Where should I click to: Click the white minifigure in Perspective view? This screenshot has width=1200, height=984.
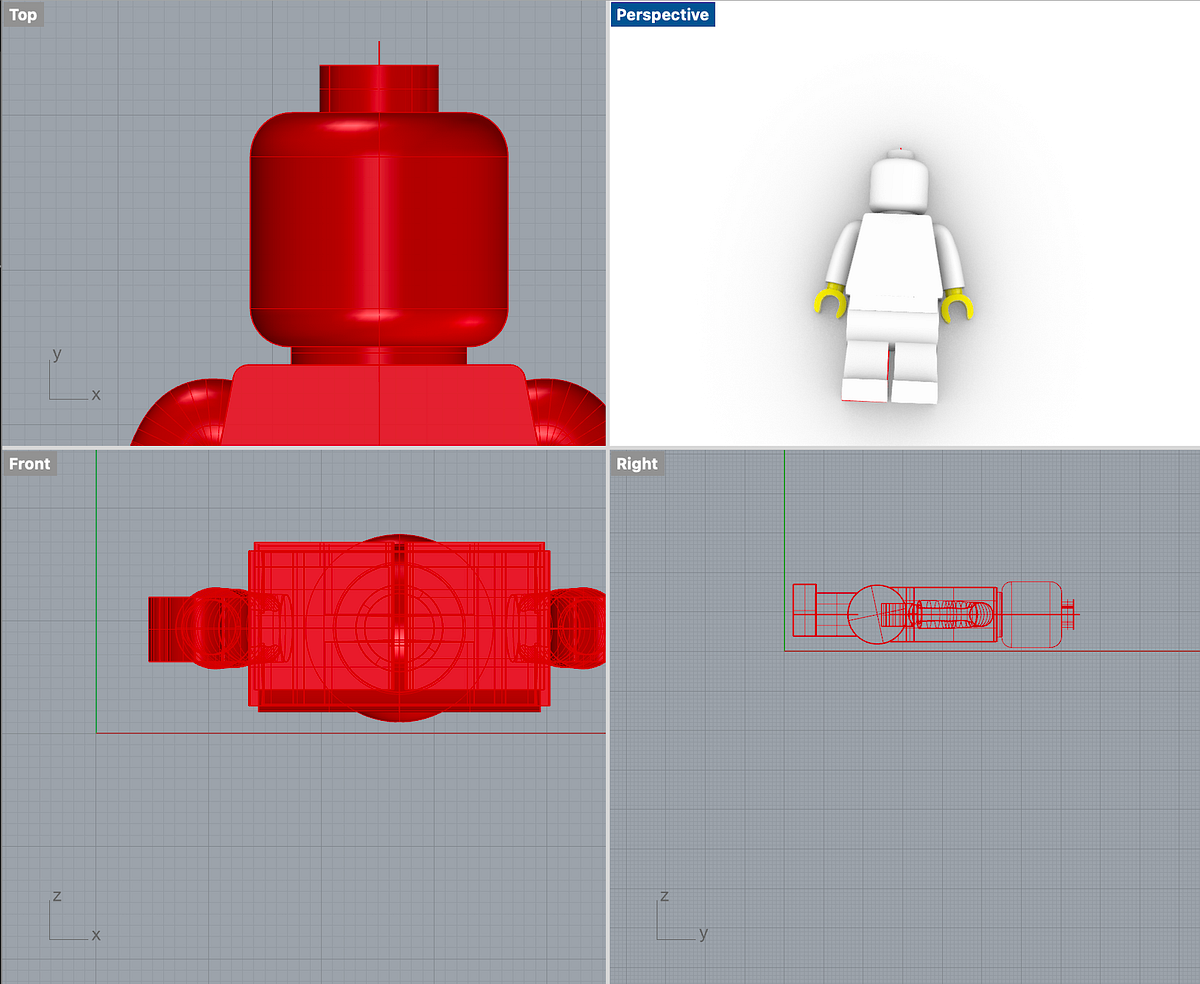[892, 278]
